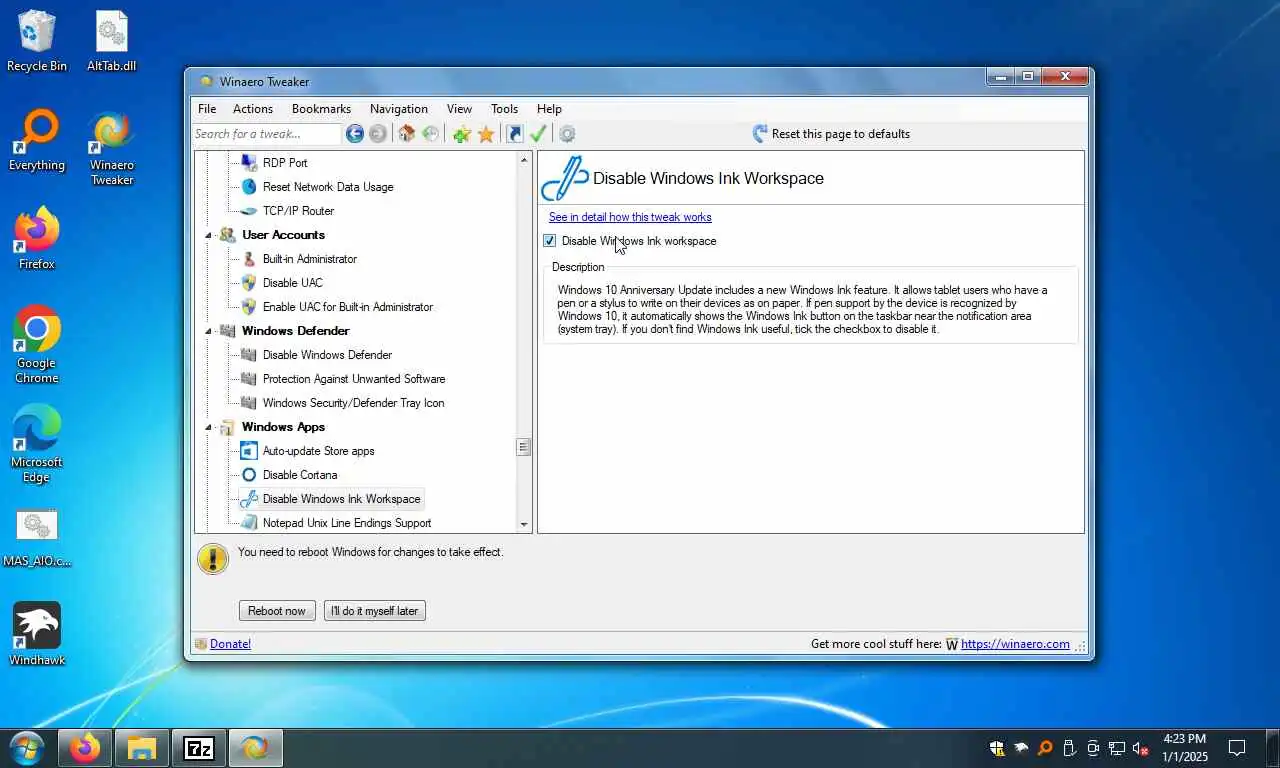This screenshot has width=1280, height=768.
Task: Open 7-Zip from the taskbar
Action: pos(199,747)
